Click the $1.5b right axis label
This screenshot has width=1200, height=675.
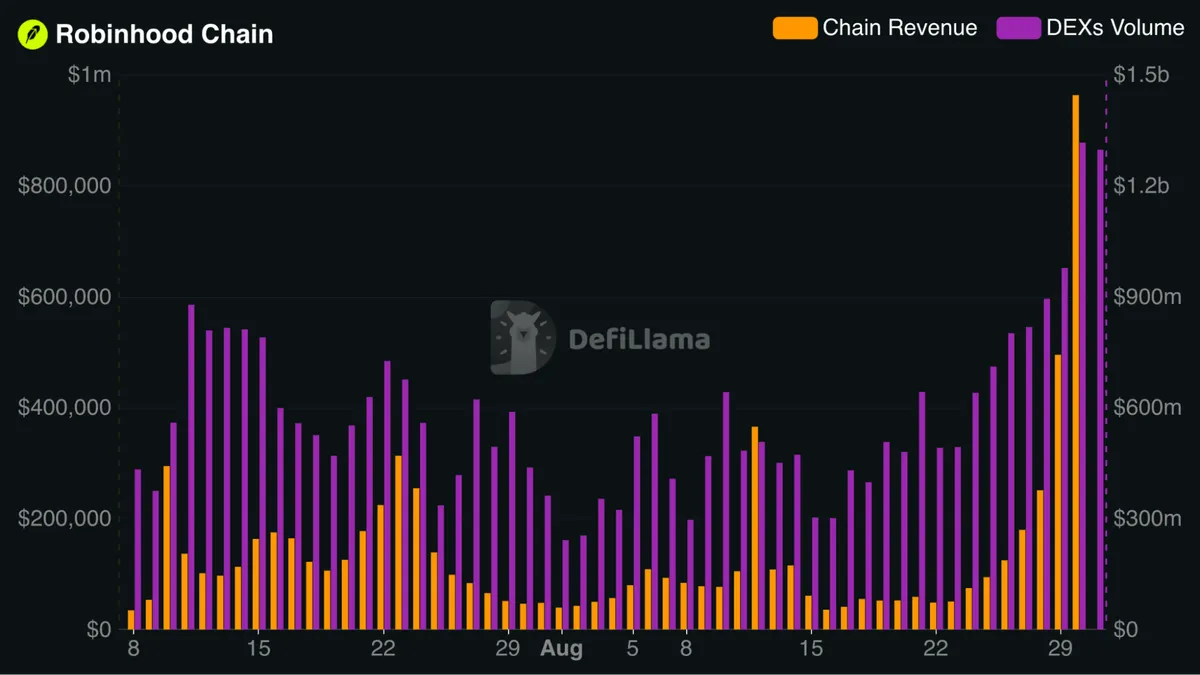tap(1140, 75)
